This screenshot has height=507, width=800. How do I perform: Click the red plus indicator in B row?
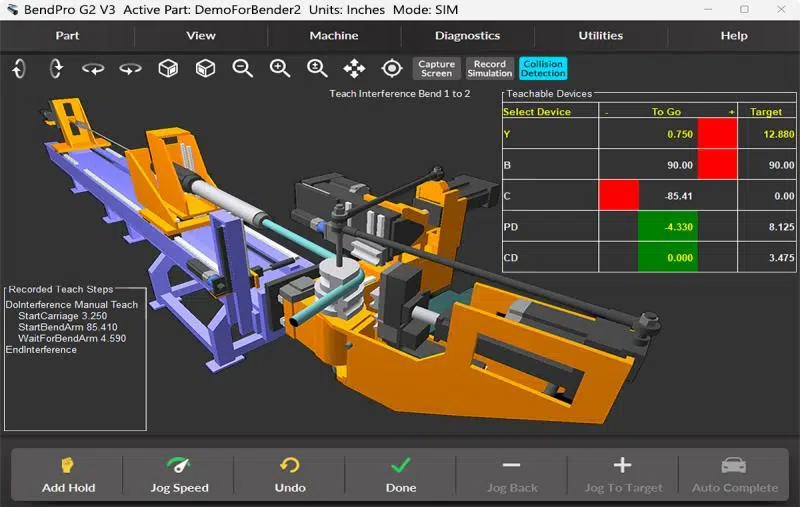click(x=717, y=164)
